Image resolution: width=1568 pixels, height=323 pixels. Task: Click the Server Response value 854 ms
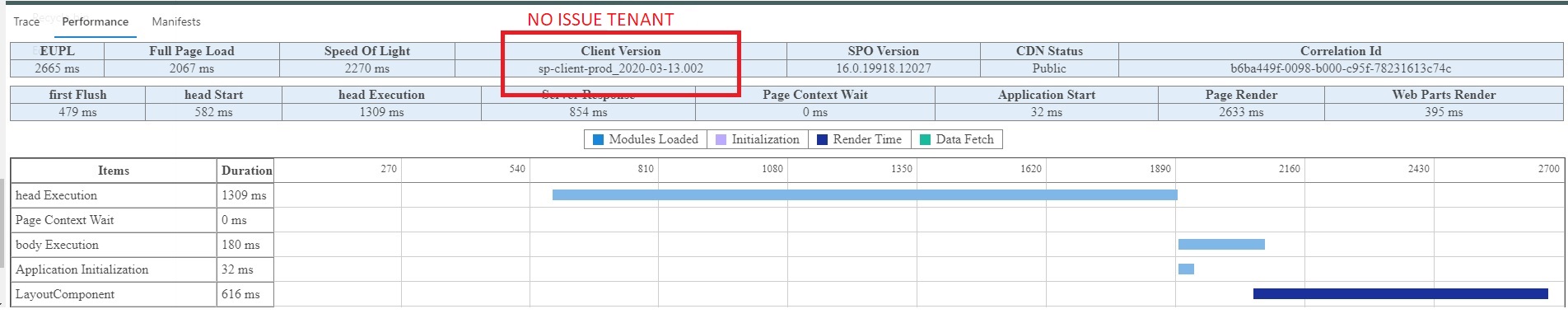[588, 112]
